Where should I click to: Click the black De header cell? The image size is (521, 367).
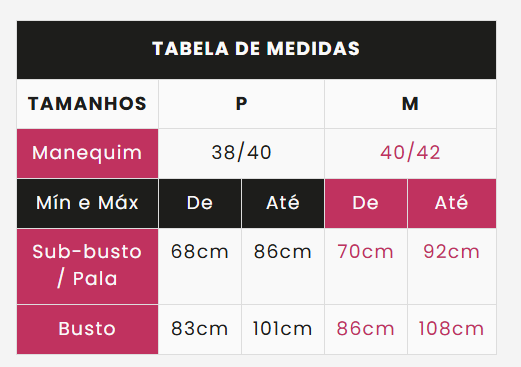pos(200,203)
